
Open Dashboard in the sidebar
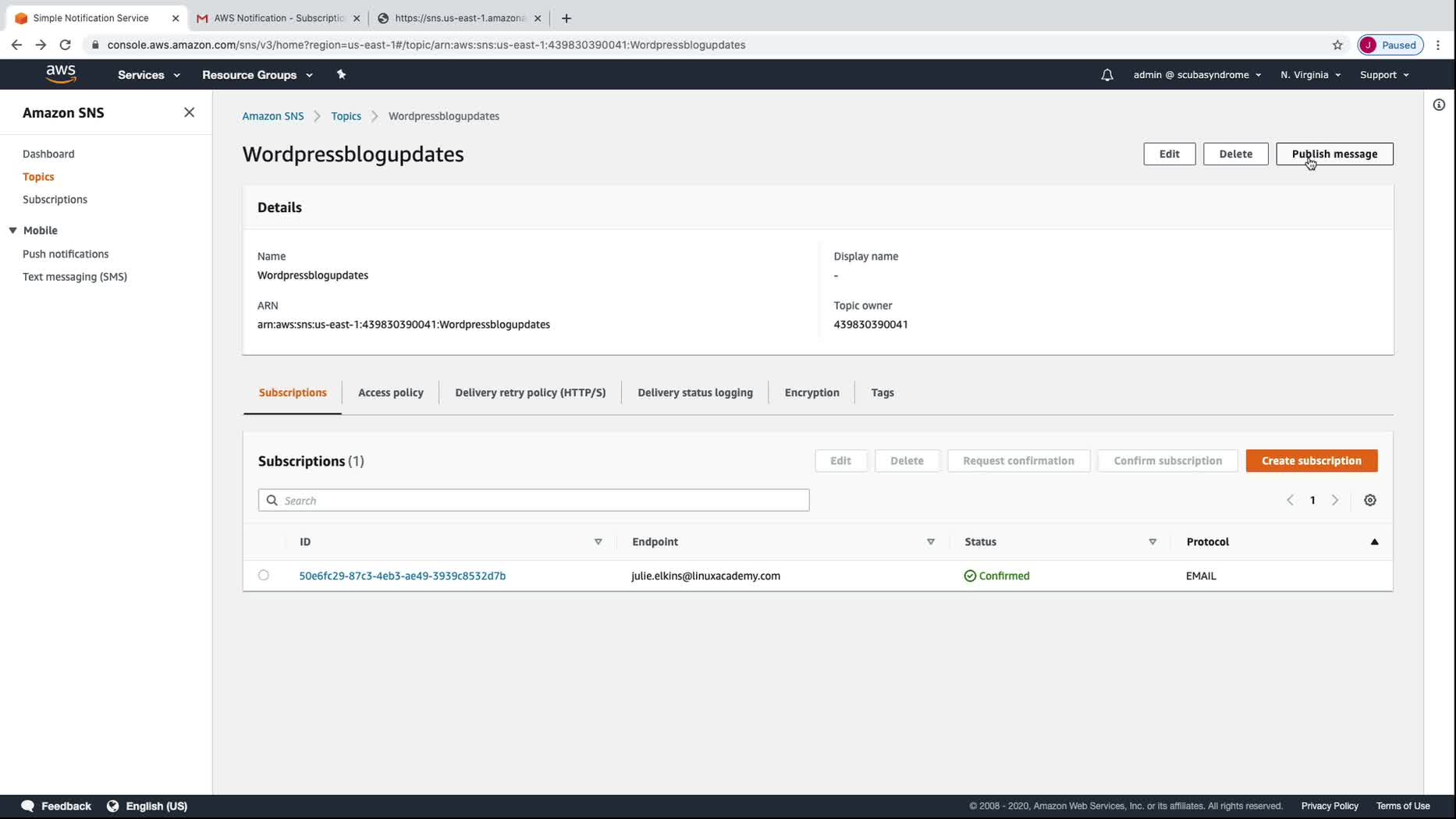pyautogui.click(x=48, y=154)
